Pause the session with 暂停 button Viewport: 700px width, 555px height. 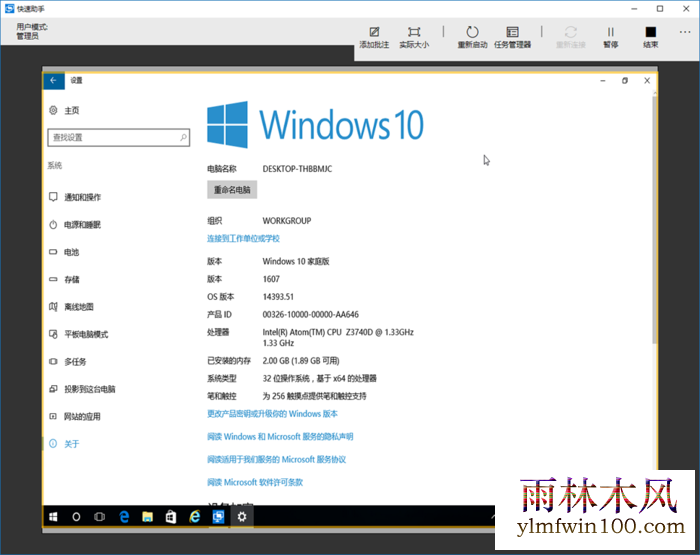610,37
